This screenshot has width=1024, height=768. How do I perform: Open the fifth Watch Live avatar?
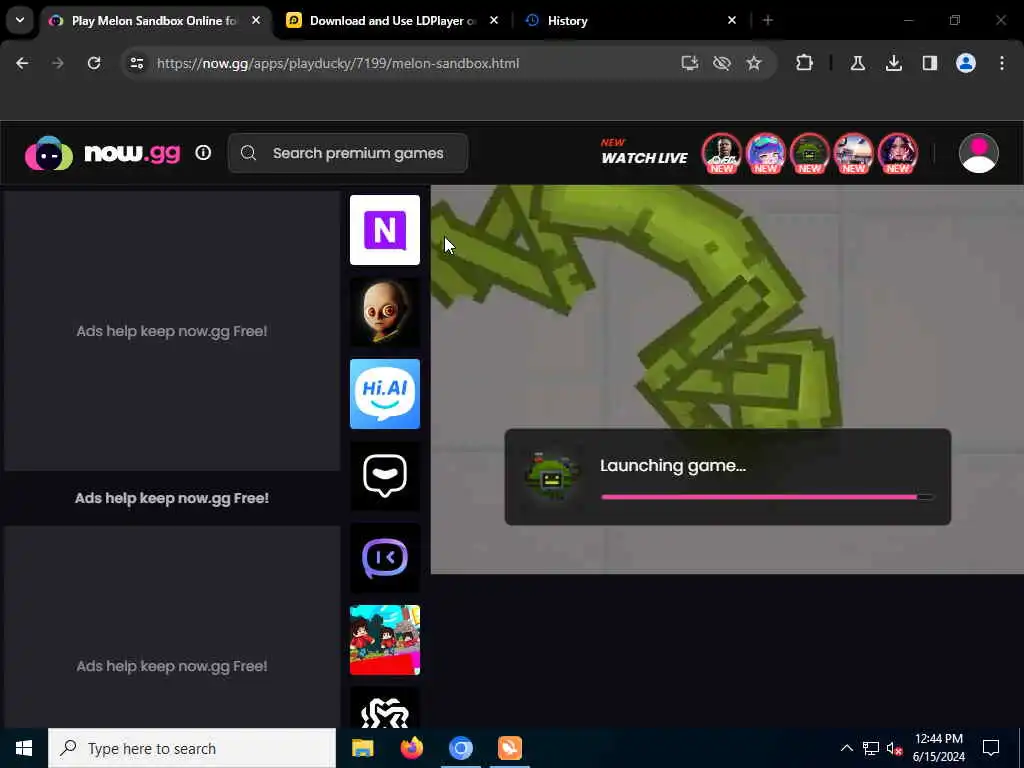pyautogui.click(x=898, y=153)
